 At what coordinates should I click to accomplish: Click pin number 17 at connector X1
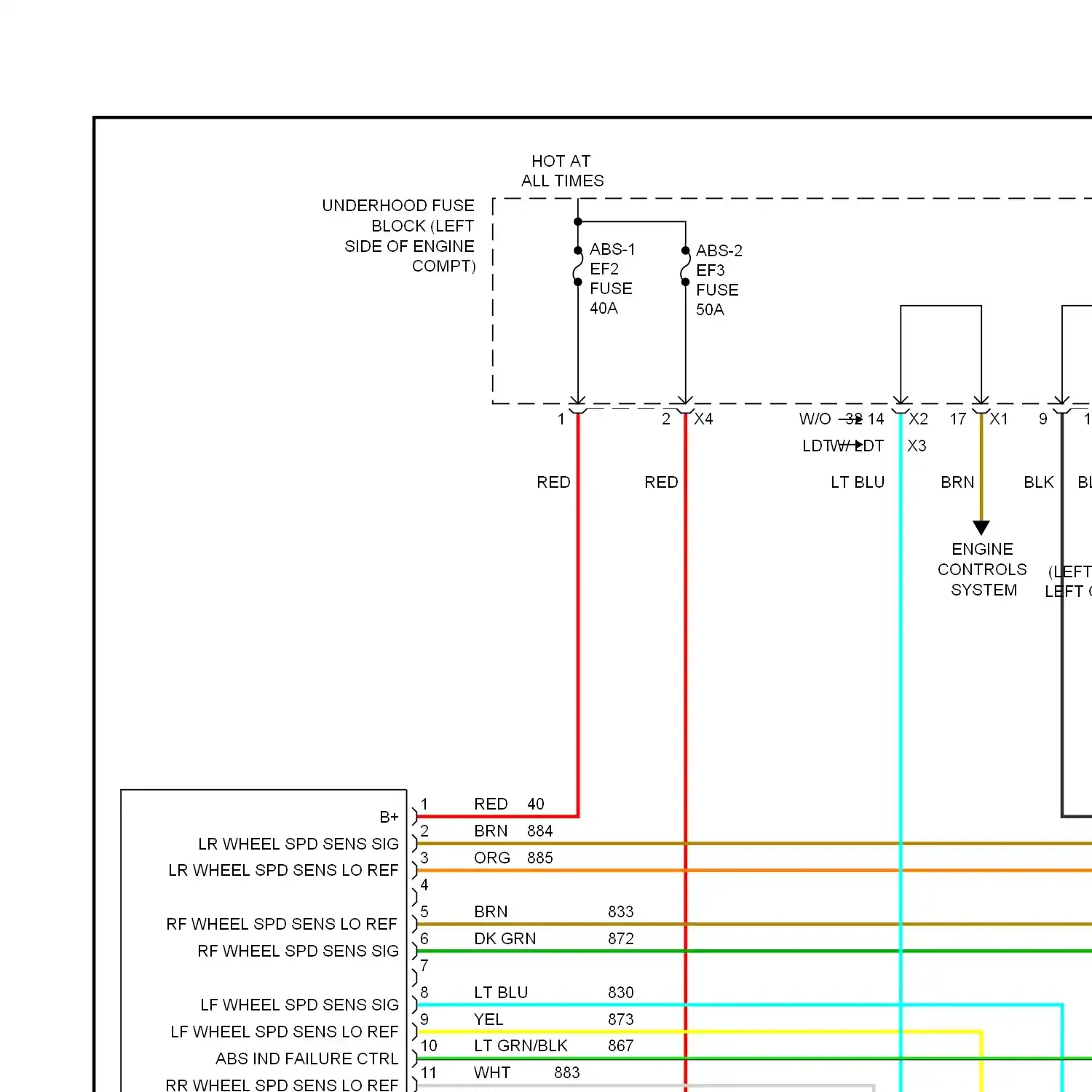(x=958, y=419)
